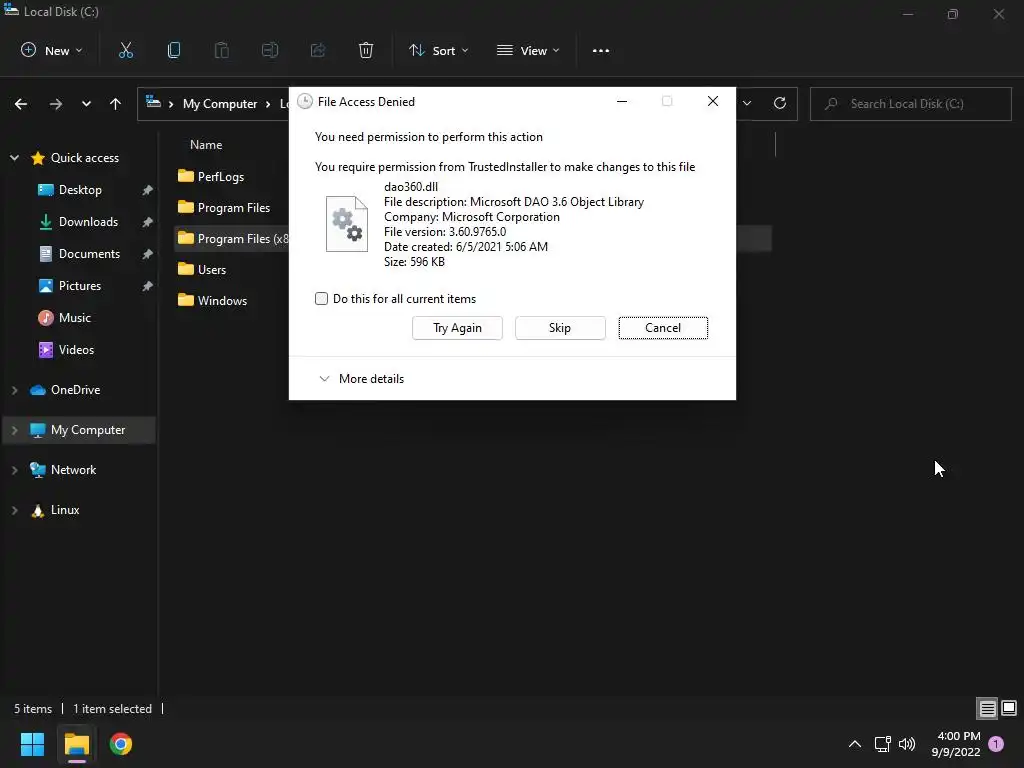This screenshot has width=1024, height=768.
Task: Click the Skip button
Action: click(x=560, y=328)
